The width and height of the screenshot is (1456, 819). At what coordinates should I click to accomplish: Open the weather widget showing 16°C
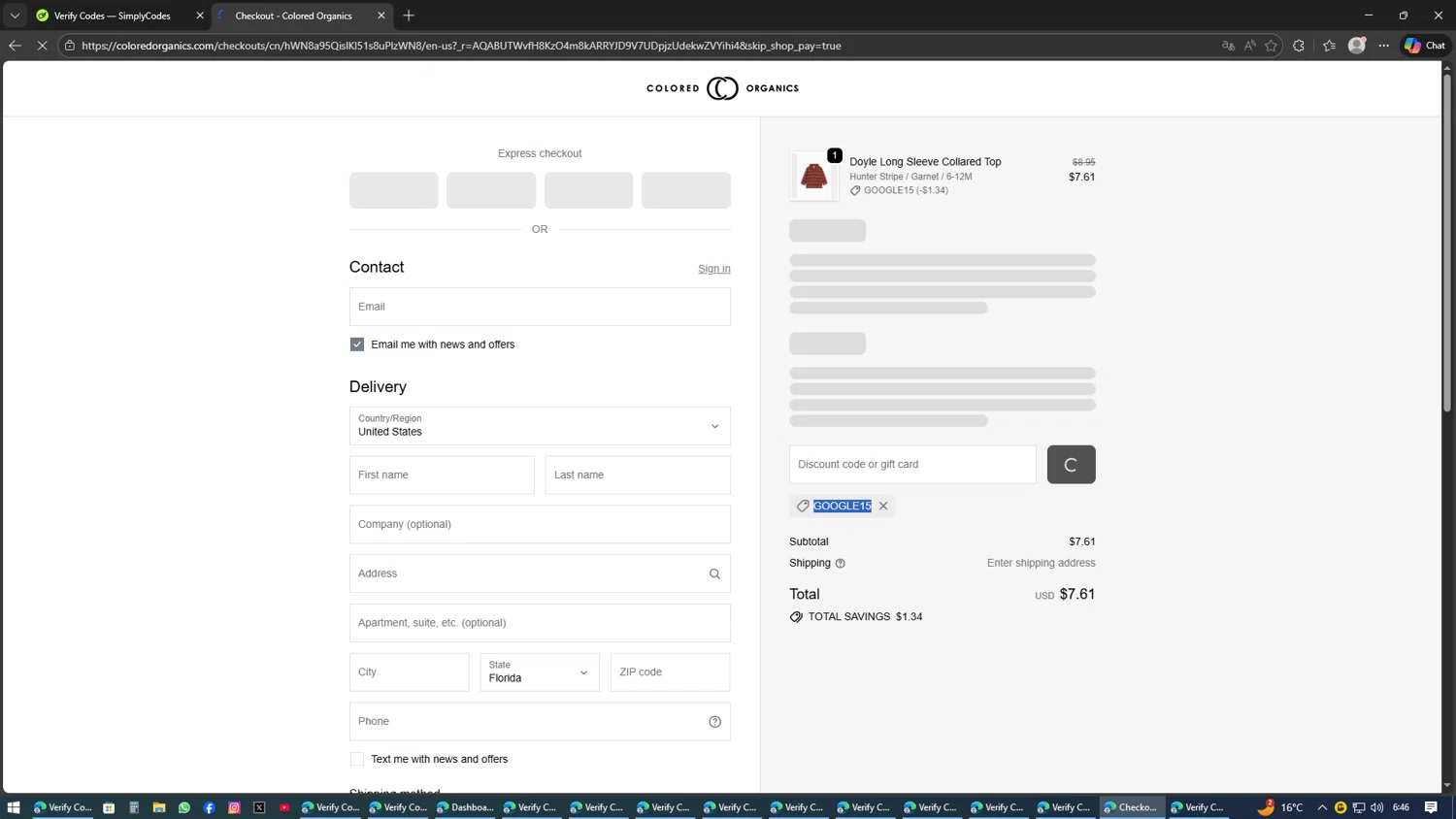(1280, 807)
